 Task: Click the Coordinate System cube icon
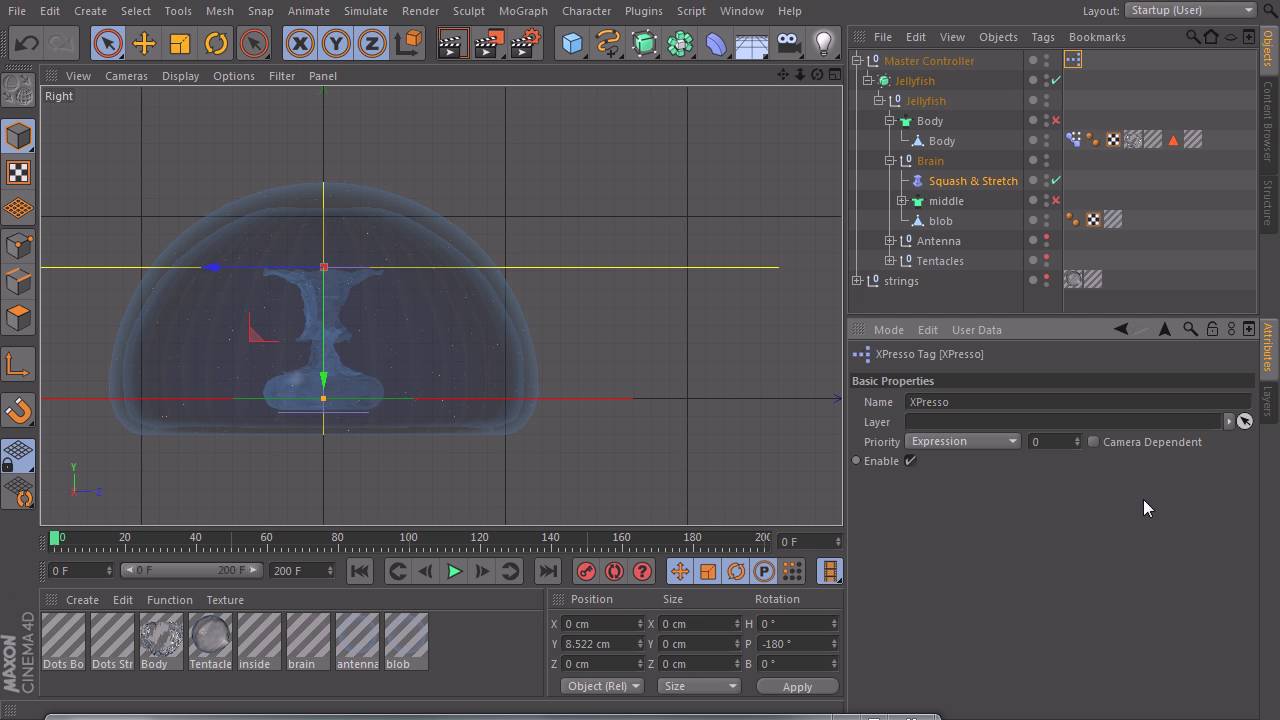coord(408,43)
